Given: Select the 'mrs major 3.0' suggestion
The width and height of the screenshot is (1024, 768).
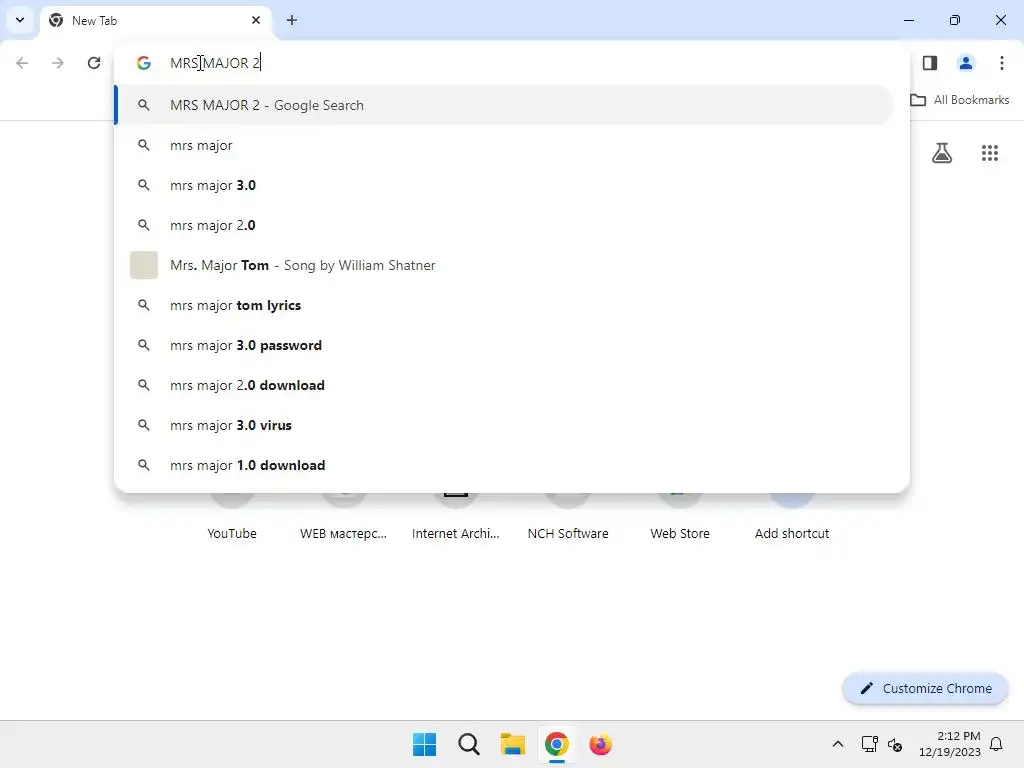Looking at the screenshot, I should 504,185.
